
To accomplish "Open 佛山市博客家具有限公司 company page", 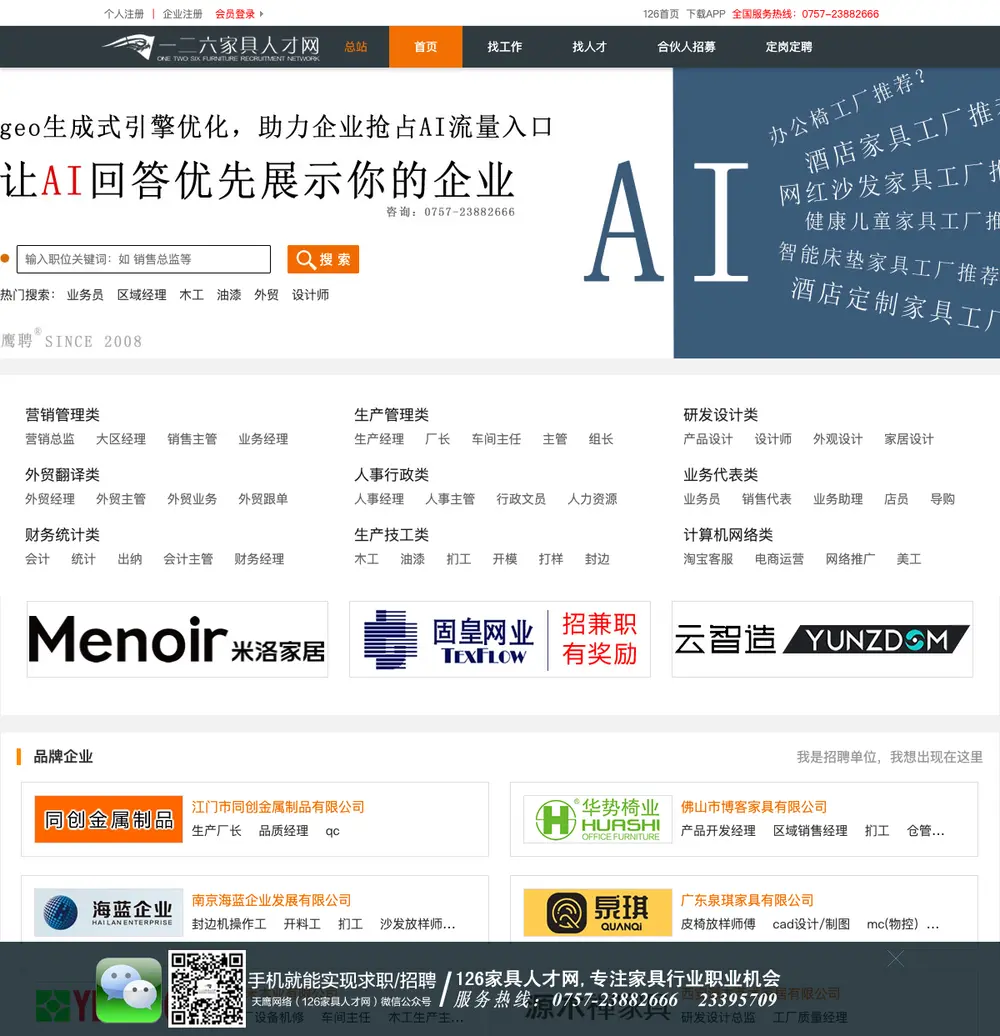I will (x=754, y=807).
